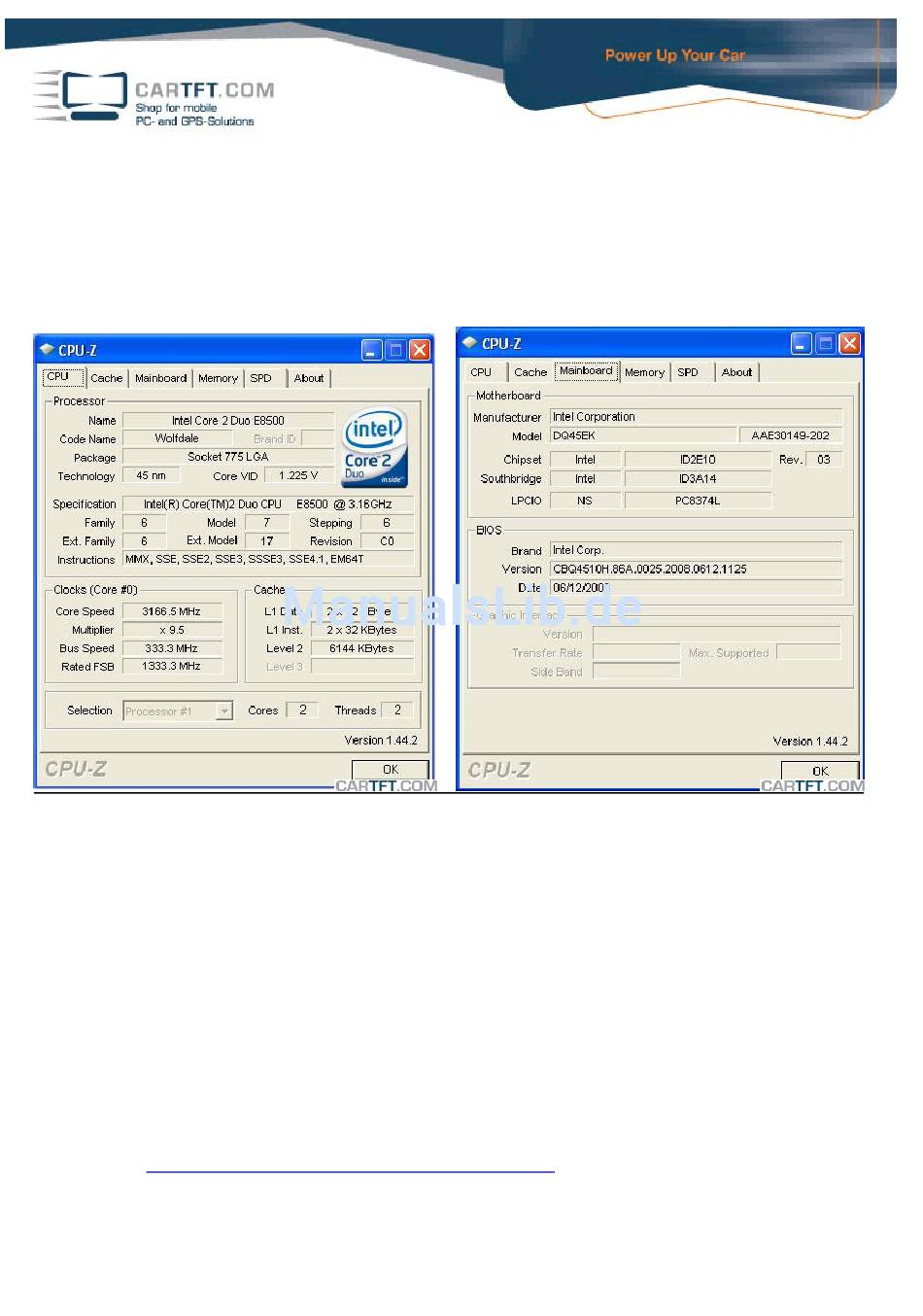The width and height of the screenshot is (923, 1316).
Task: Switch to Cache tab in left window
Action: pyautogui.click(x=107, y=378)
